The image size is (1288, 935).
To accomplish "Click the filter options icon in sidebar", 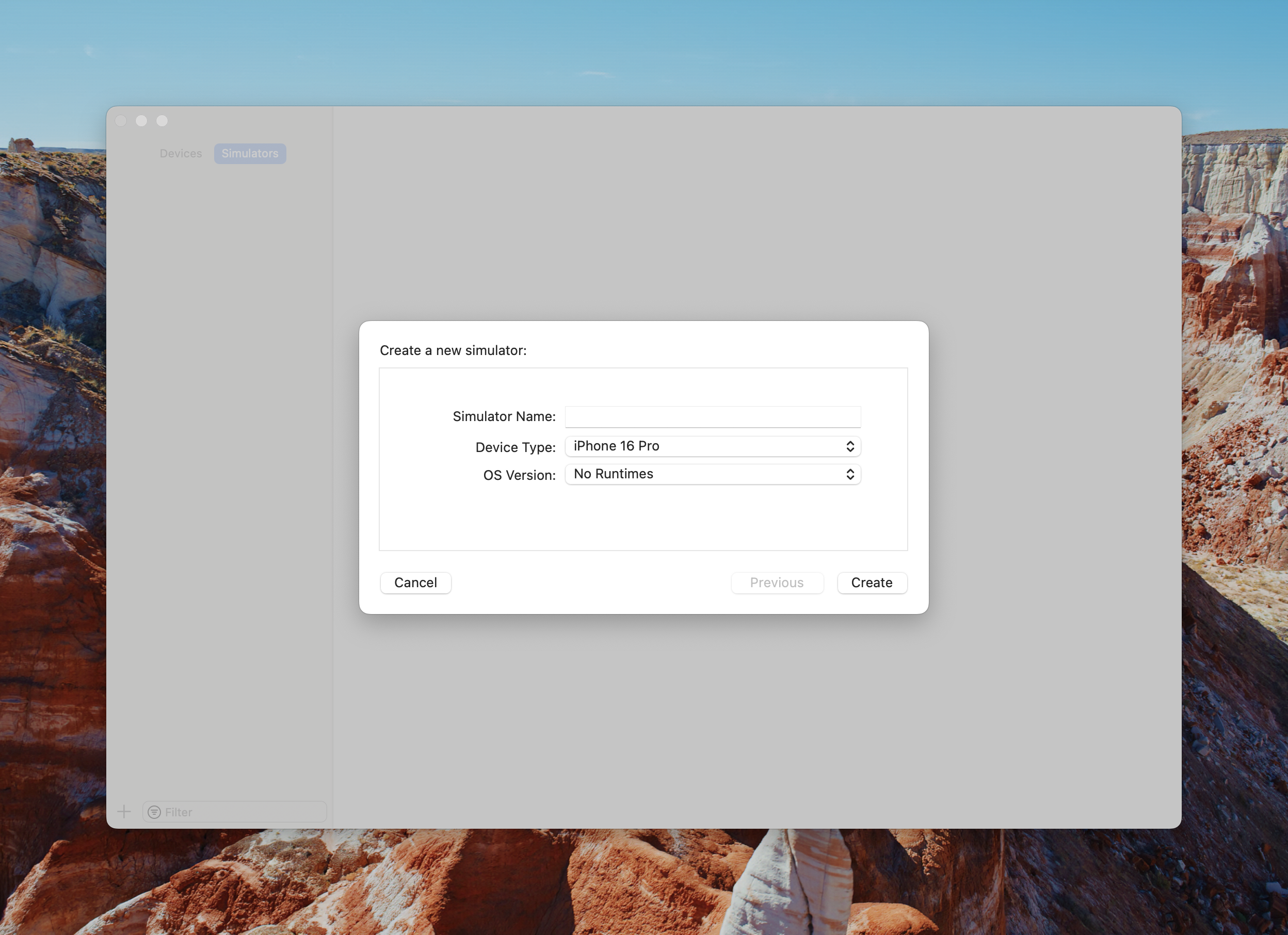I will coord(154,812).
